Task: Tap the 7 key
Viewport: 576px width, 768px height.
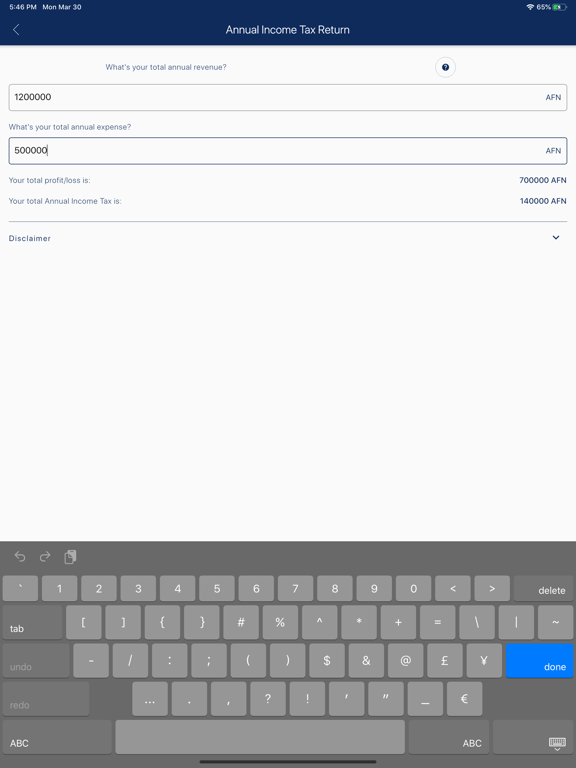Action: pyautogui.click(x=295, y=588)
